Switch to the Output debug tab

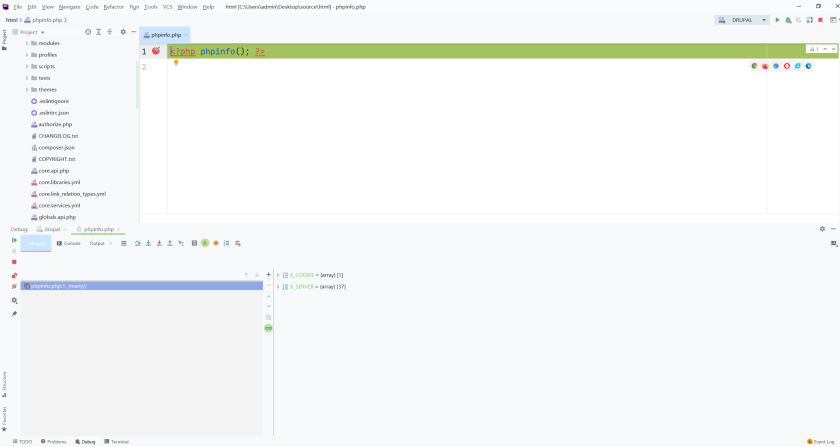point(97,243)
